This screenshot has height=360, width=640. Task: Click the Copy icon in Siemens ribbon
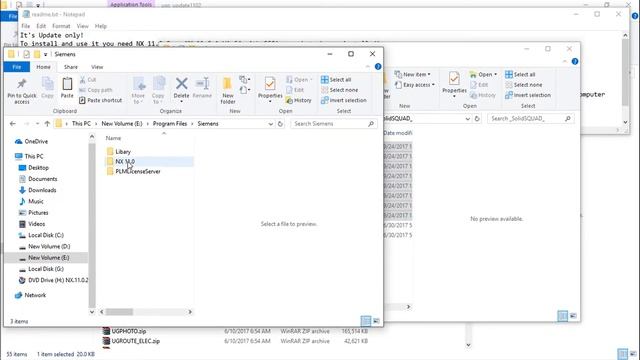[x=48, y=84]
